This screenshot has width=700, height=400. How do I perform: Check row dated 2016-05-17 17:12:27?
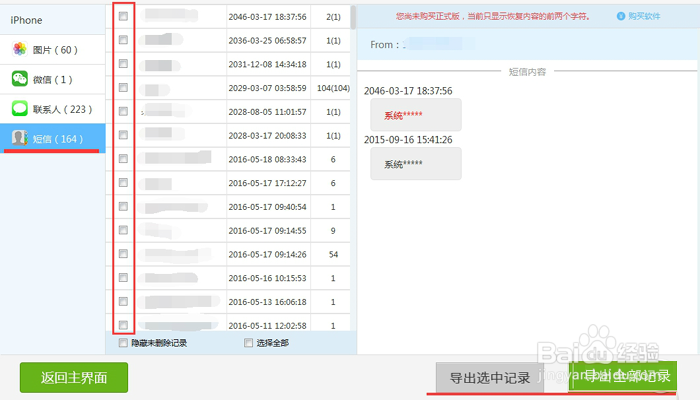(x=123, y=183)
